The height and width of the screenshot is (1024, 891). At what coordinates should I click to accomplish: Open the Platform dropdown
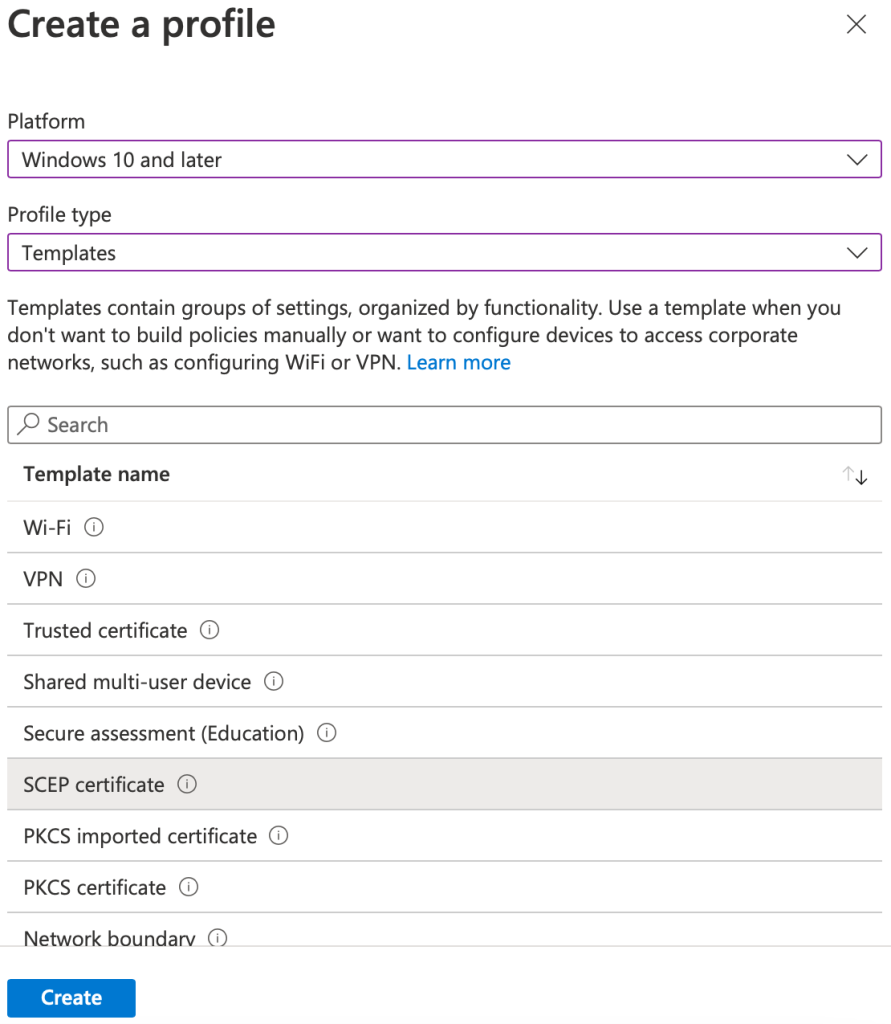click(444, 159)
